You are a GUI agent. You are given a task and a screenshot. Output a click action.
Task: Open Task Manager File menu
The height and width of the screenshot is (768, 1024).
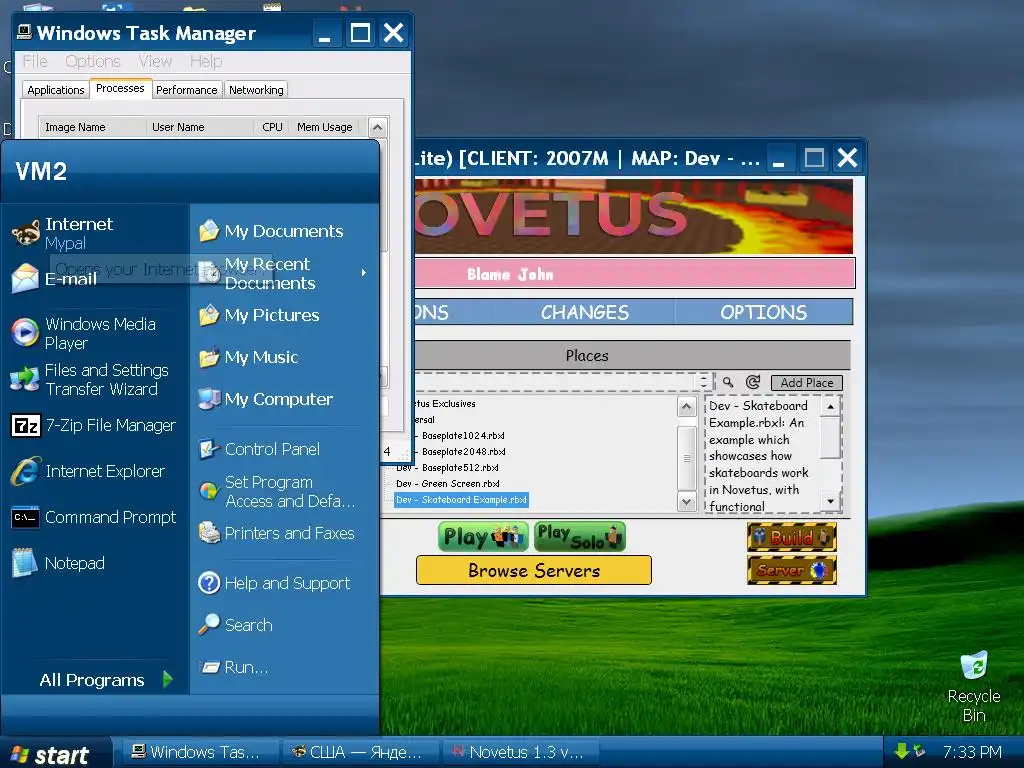pyautogui.click(x=35, y=61)
